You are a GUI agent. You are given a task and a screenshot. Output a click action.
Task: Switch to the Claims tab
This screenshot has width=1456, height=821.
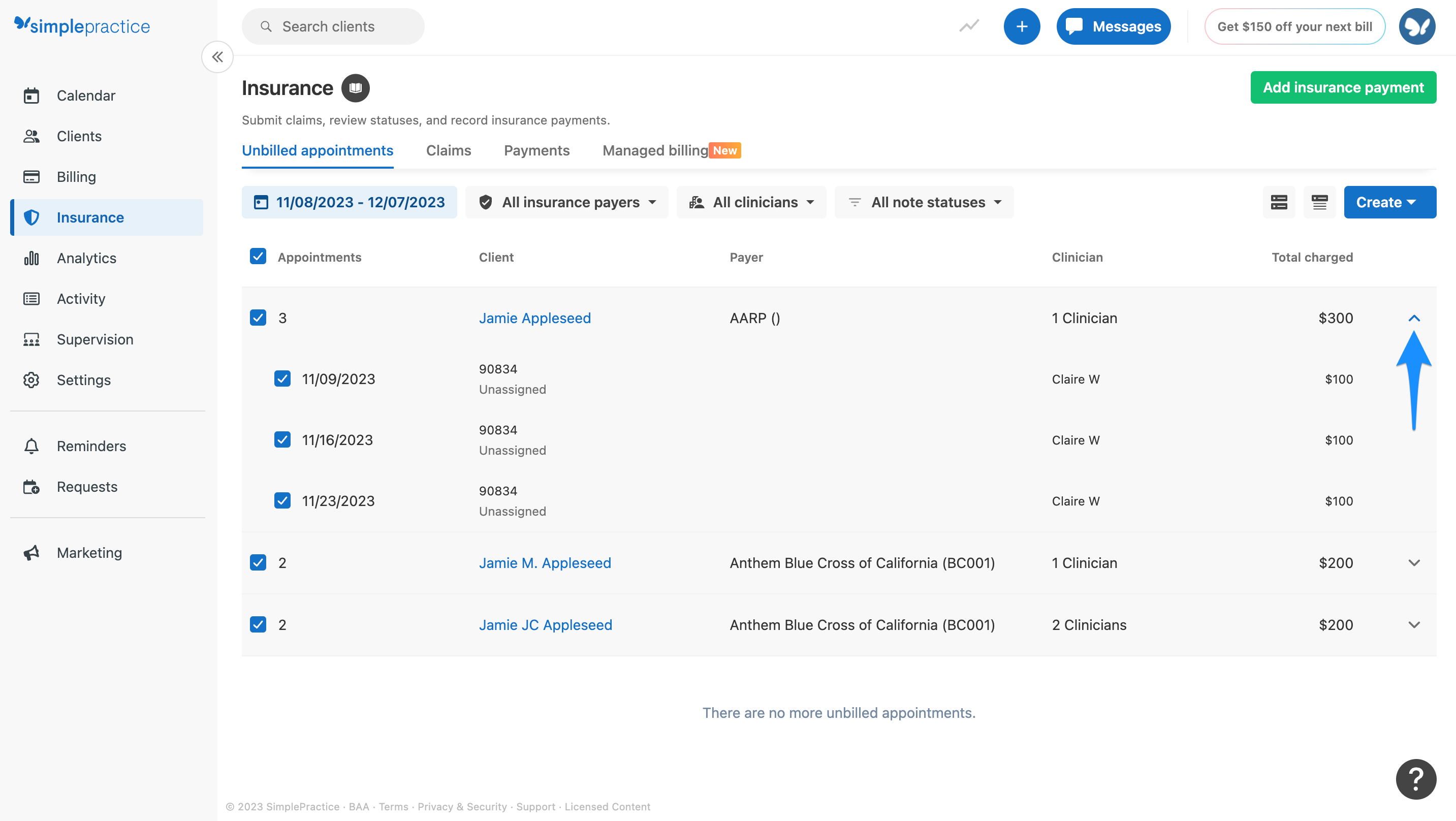pyautogui.click(x=449, y=150)
